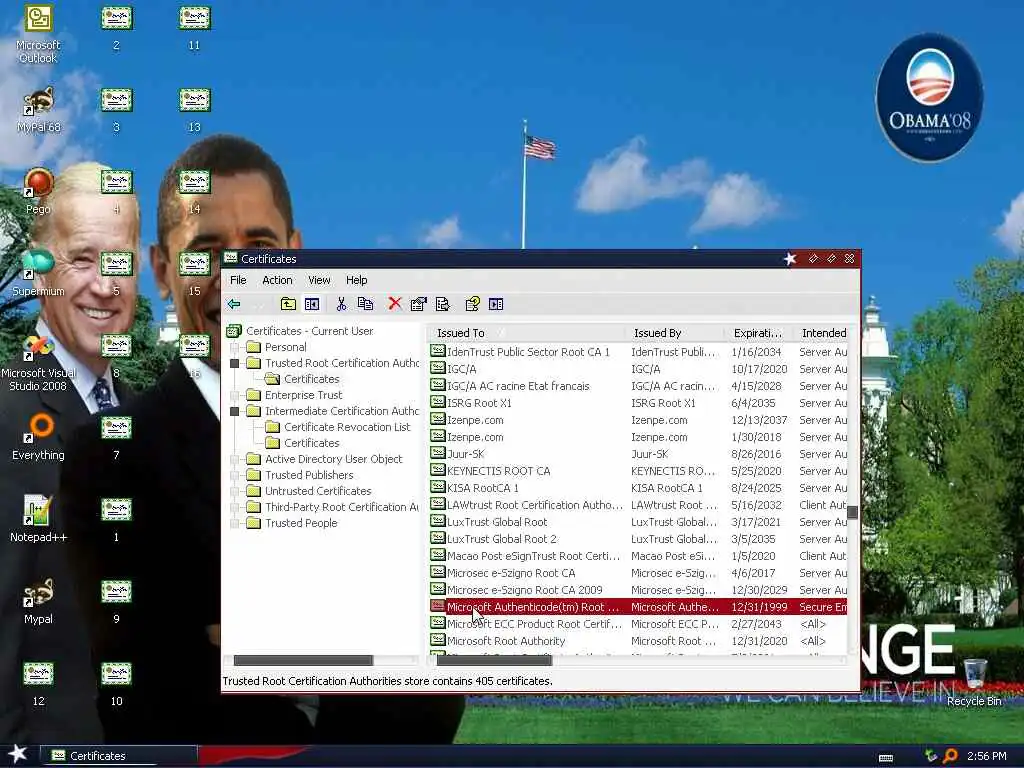1024x768 pixels.
Task: Select the certificate file named 2 on desktop
Action: 116,27
